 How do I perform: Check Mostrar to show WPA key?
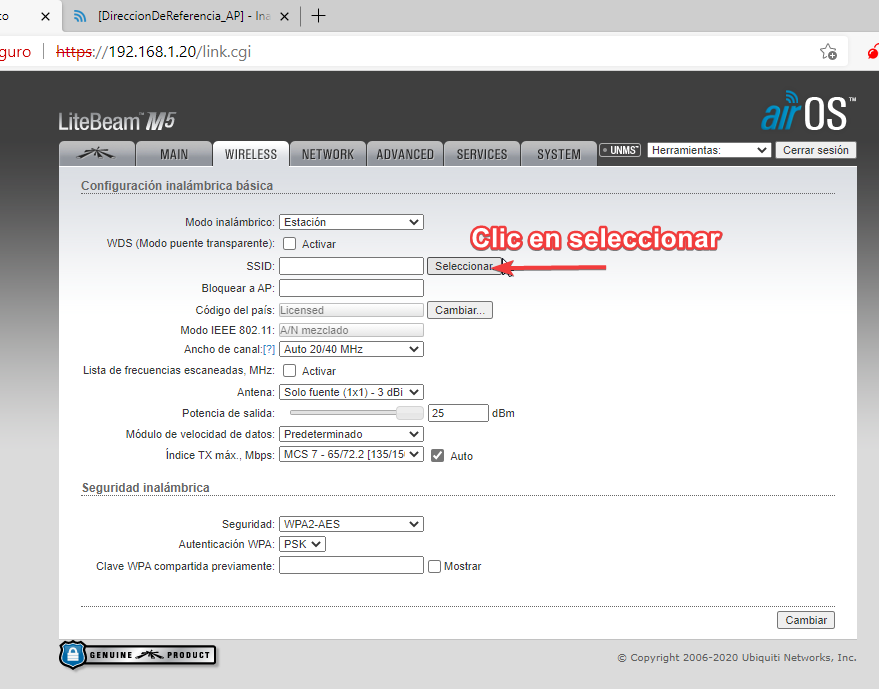coord(434,566)
